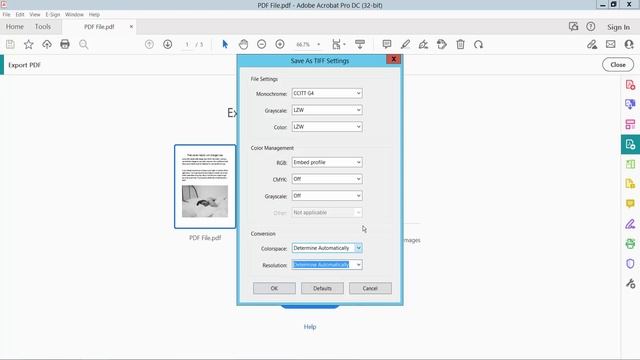This screenshot has width=640, height=360.
Task: Click Cancel in TIFF Settings dialog
Action: coord(370,288)
